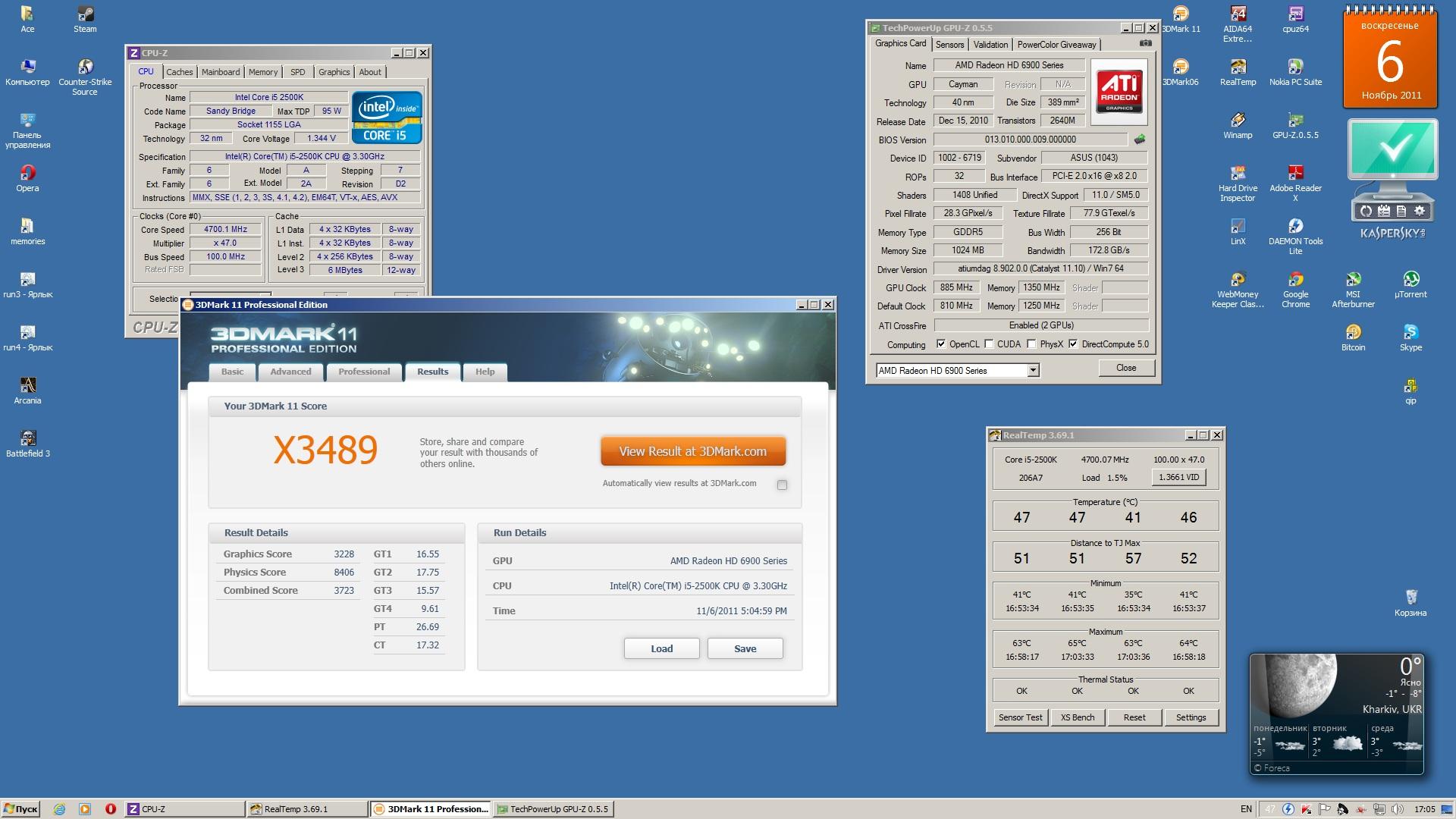
Task: Open Bitcoin desktop shortcut
Action: pos(1353,337)
